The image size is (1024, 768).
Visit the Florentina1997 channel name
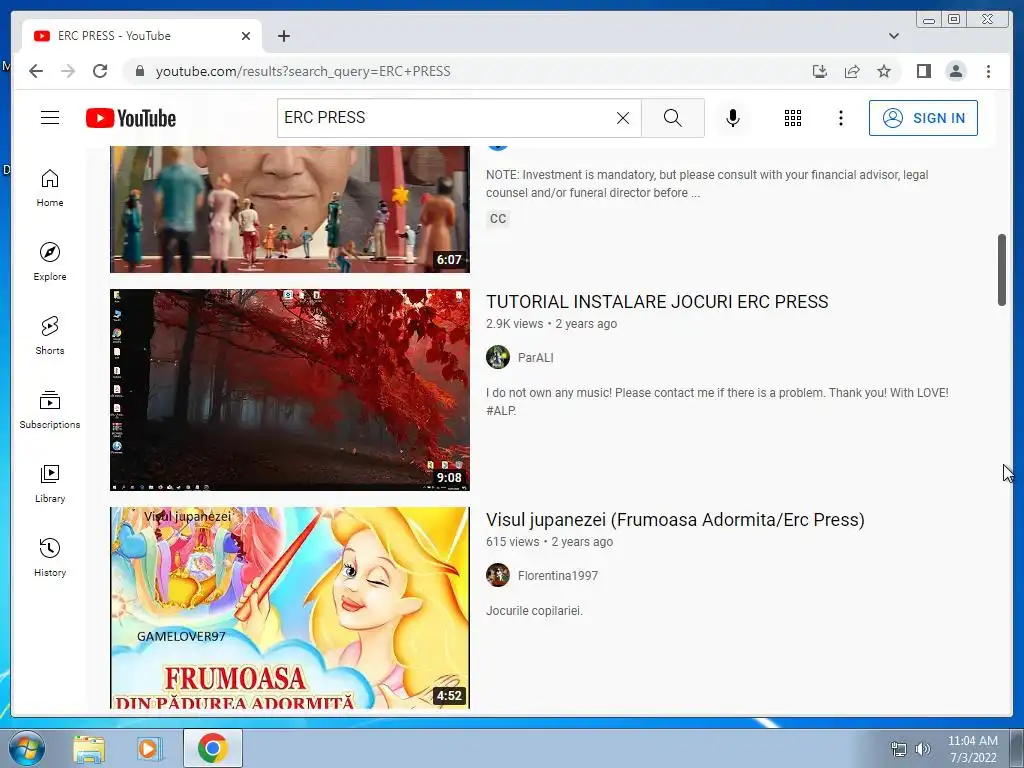pyautogui.click(x=558, y=576)
